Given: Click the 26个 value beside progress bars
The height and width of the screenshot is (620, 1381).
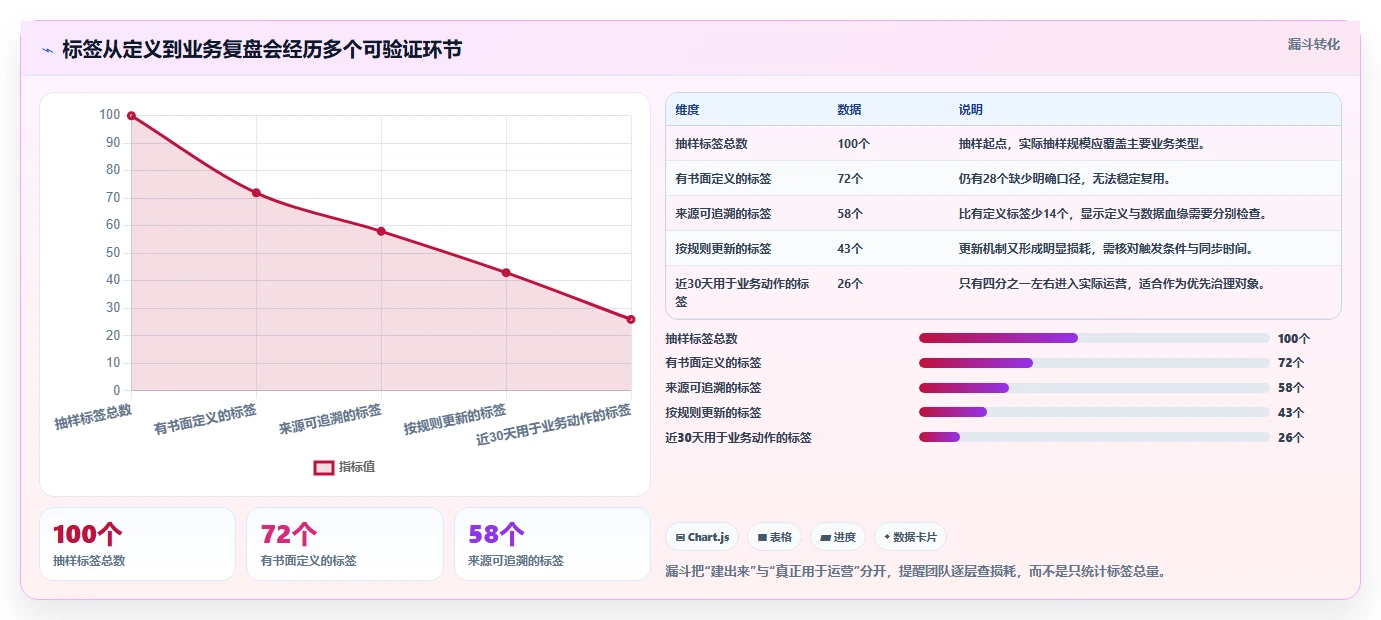Looking at the screenshot, I should click(1291, 437).
